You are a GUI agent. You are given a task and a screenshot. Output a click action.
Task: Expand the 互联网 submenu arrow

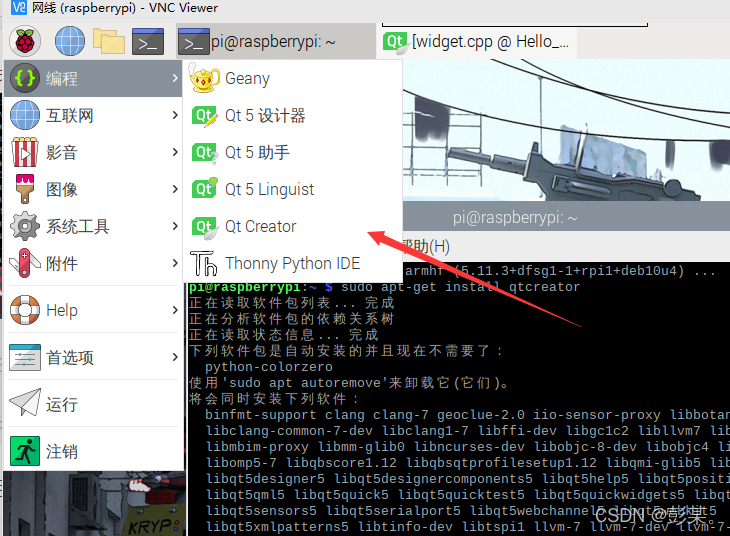pyautogui.click(x=175, y=115)
